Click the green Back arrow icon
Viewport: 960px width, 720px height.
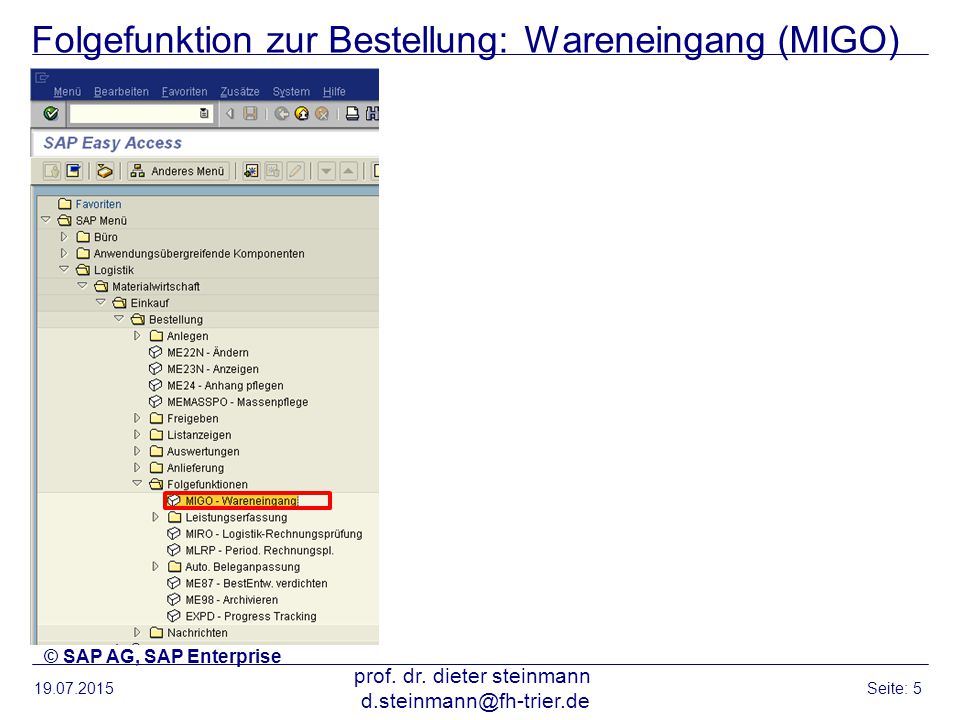point(282,113)
